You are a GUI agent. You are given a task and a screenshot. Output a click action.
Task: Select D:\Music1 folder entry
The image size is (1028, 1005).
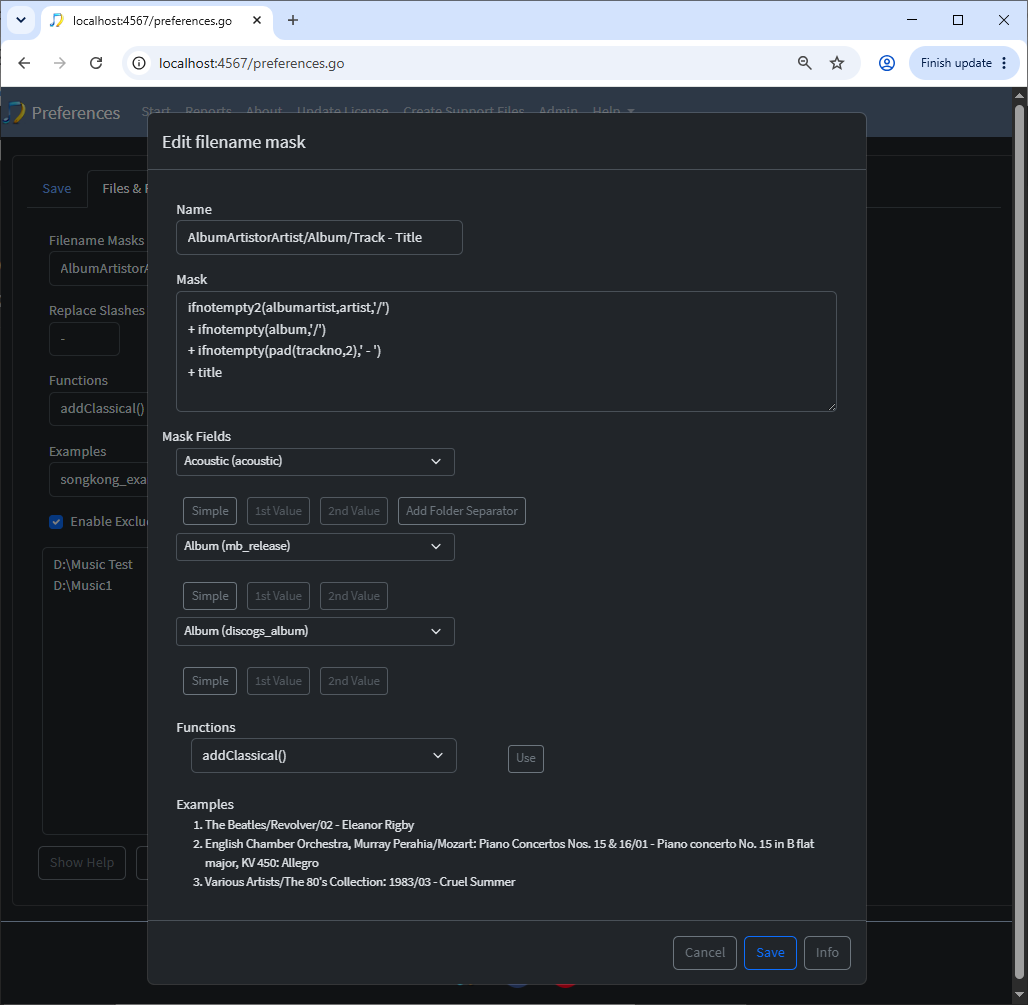click(83, 585)
